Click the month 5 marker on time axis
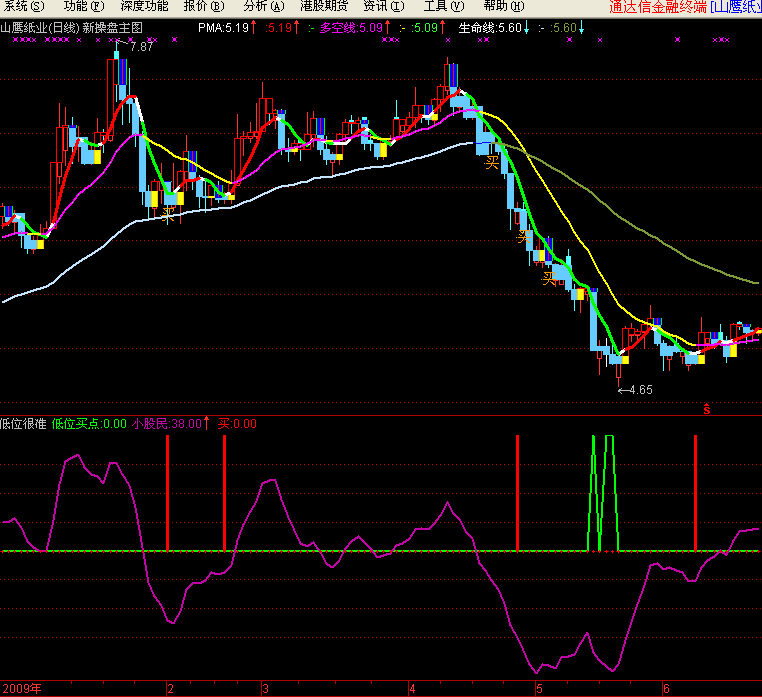Viewport: 762px width, 697px height. click(x=539, y=689)
